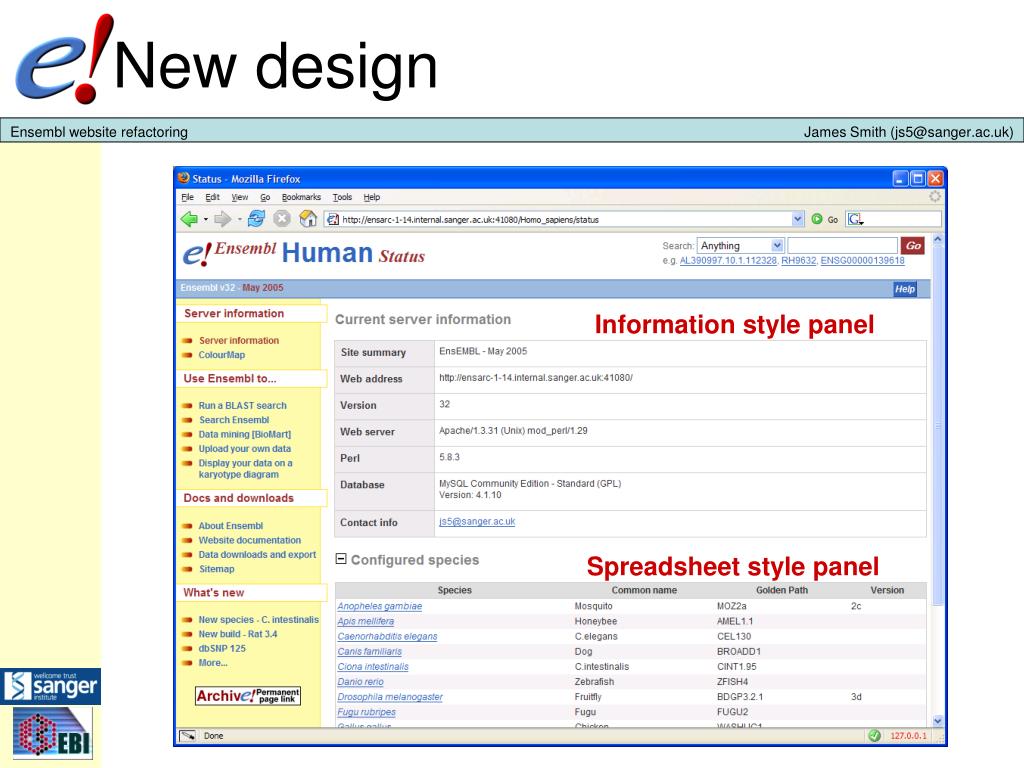Screen dimensions: 1024x768
Task: Click New species - C. intestinalis link
Action: click(x=259, y=620)
